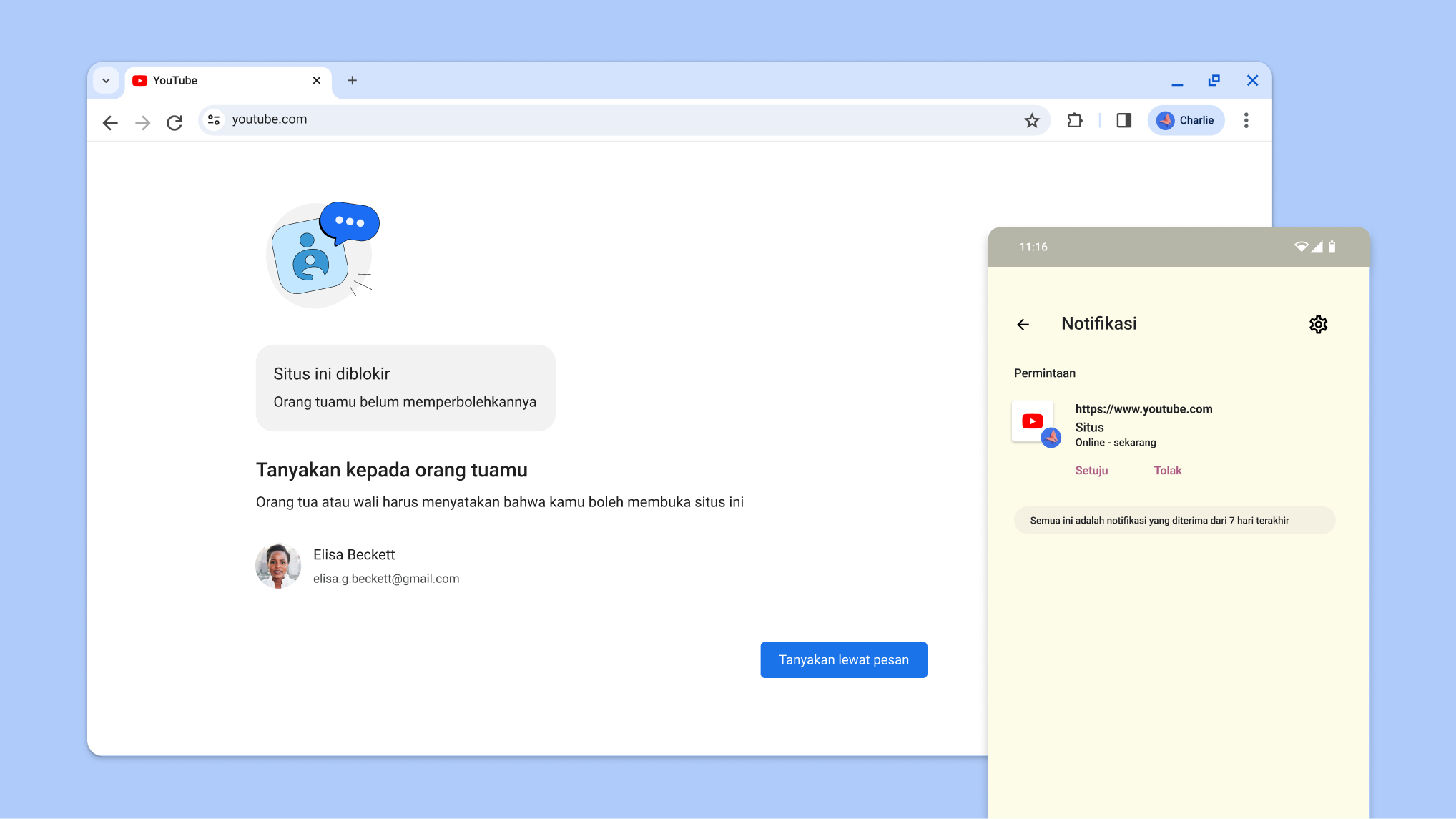
Task: Tap the back arrow on Notifikasi screen
Action: 1023,324
